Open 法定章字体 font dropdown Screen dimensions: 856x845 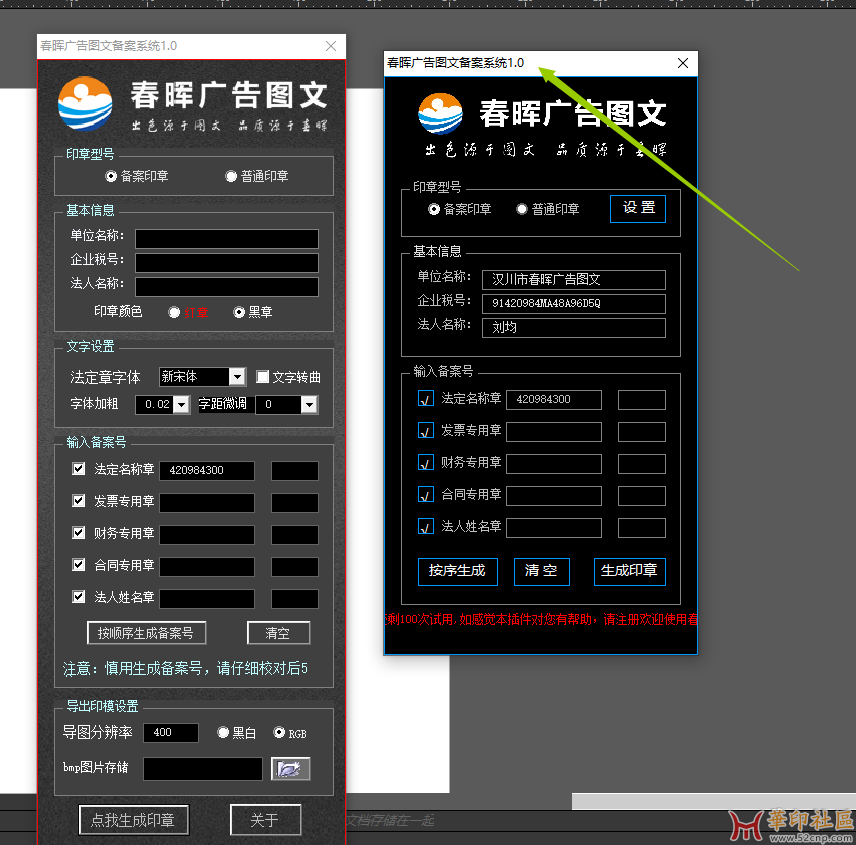(x=237, y=377)
